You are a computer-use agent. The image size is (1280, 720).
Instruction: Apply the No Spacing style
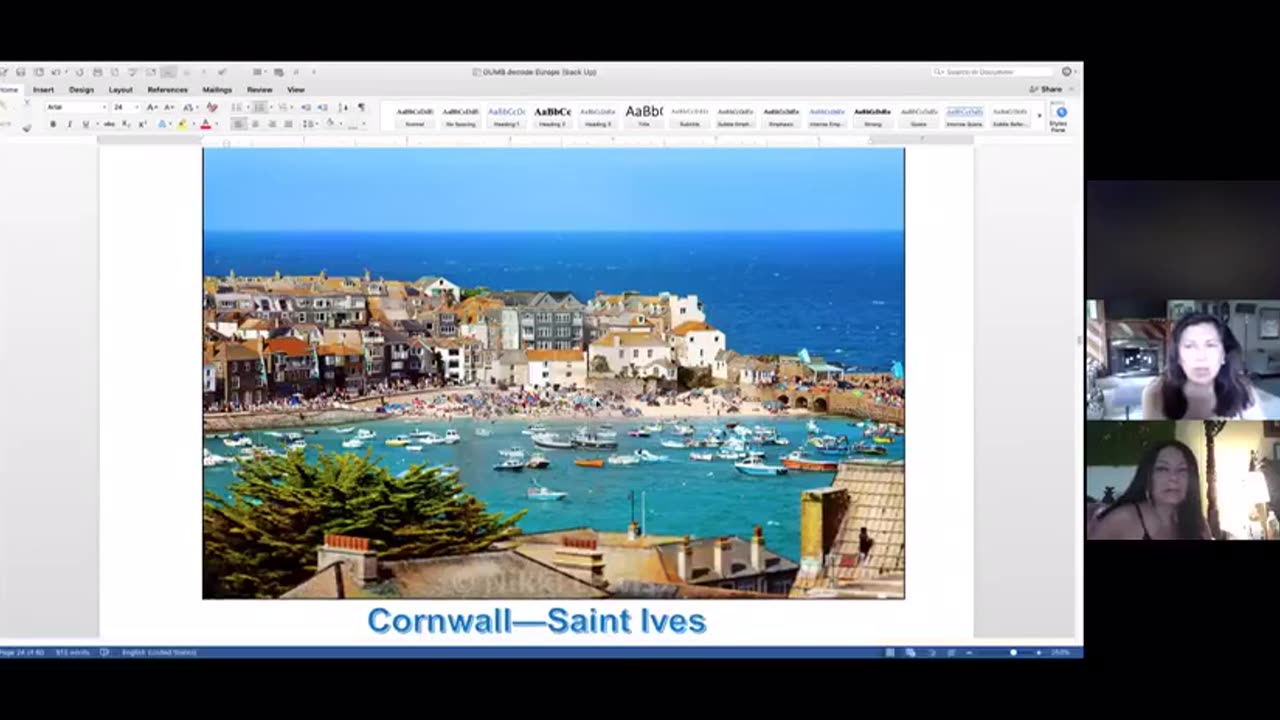(x=461, y=116)
